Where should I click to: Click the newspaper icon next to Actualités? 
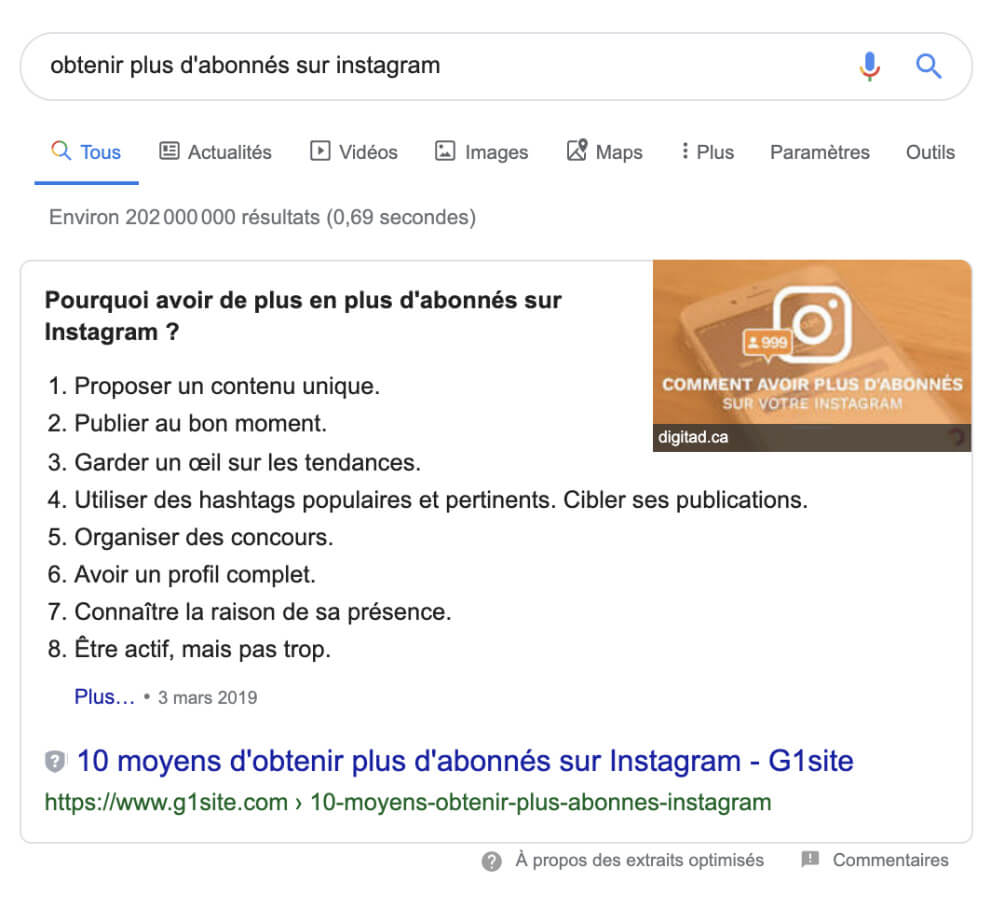pos(167,151)
